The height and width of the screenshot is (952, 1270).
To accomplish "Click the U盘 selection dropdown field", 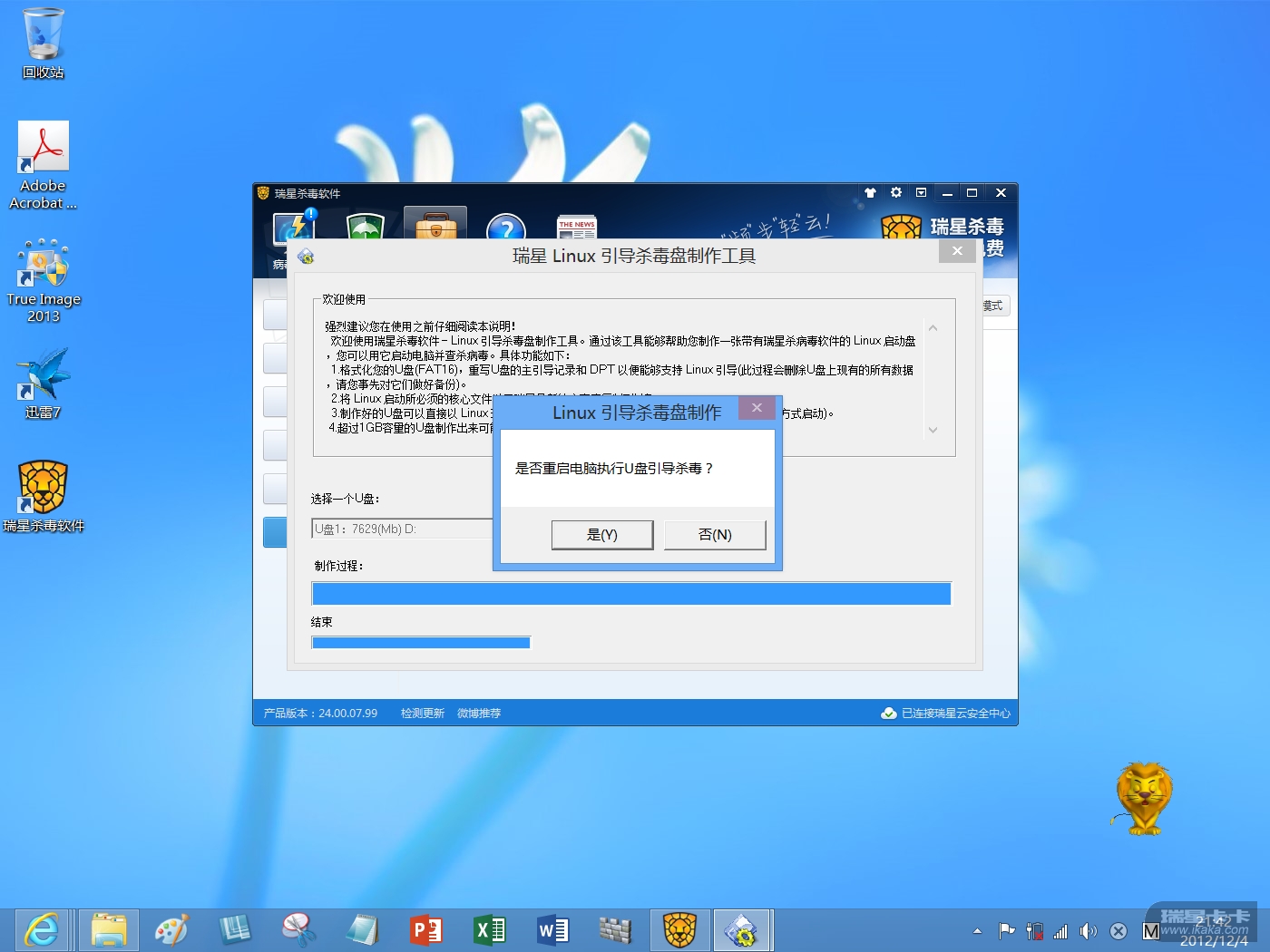I will pyautogui.click(x=402, y=529).
